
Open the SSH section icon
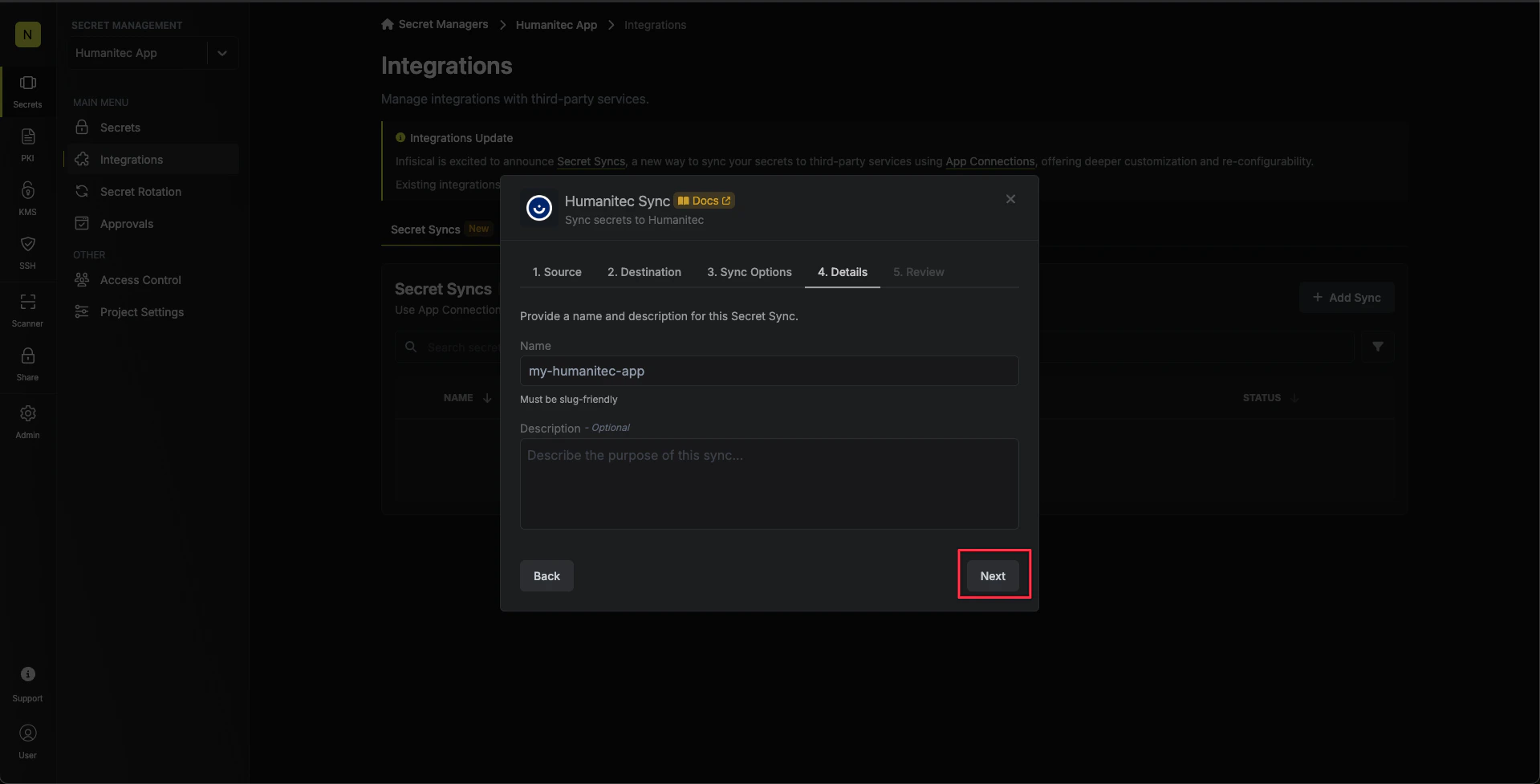point(27,253)
